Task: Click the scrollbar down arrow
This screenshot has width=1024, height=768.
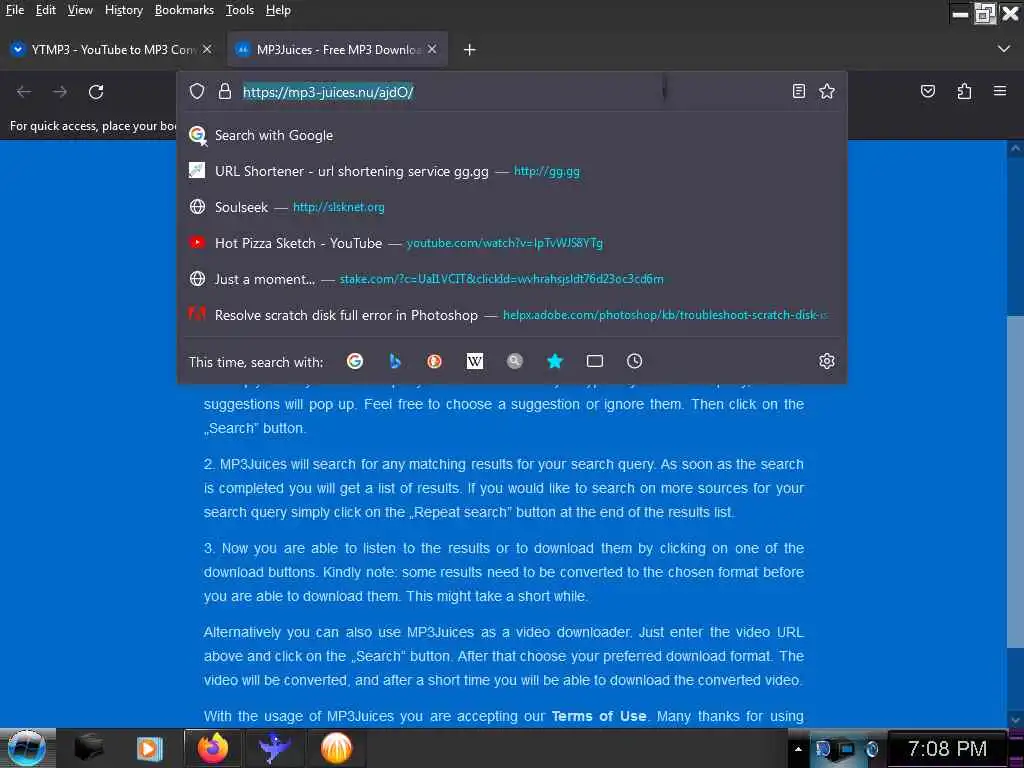Action: 1015,720
